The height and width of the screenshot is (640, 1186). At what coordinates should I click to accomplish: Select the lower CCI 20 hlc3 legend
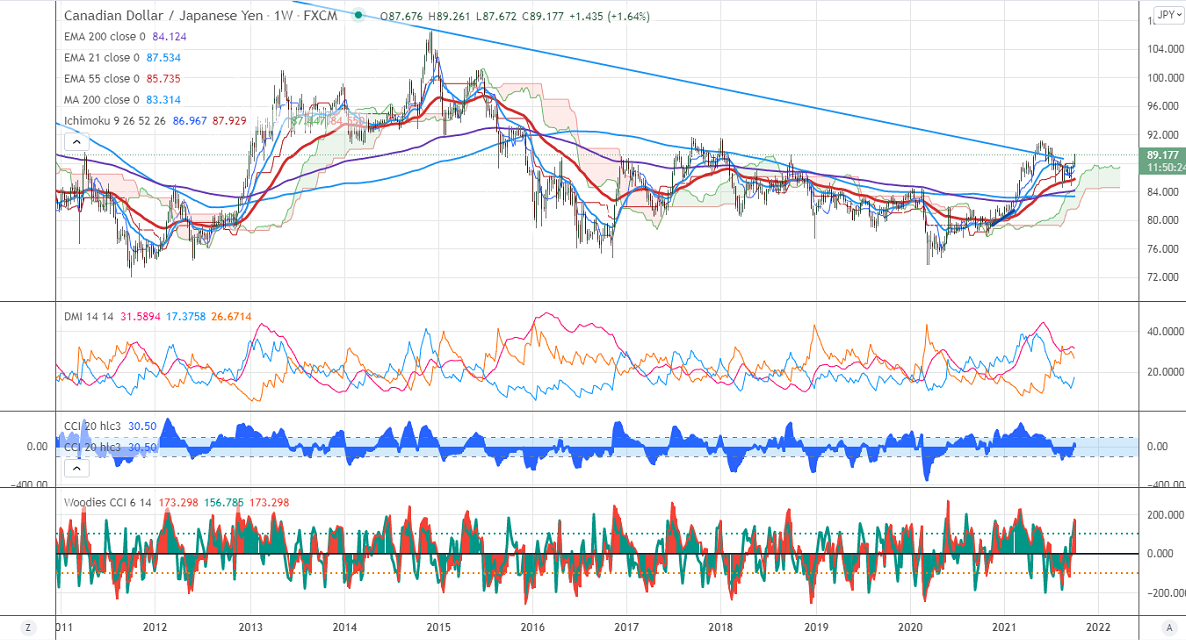coord(92,447)
